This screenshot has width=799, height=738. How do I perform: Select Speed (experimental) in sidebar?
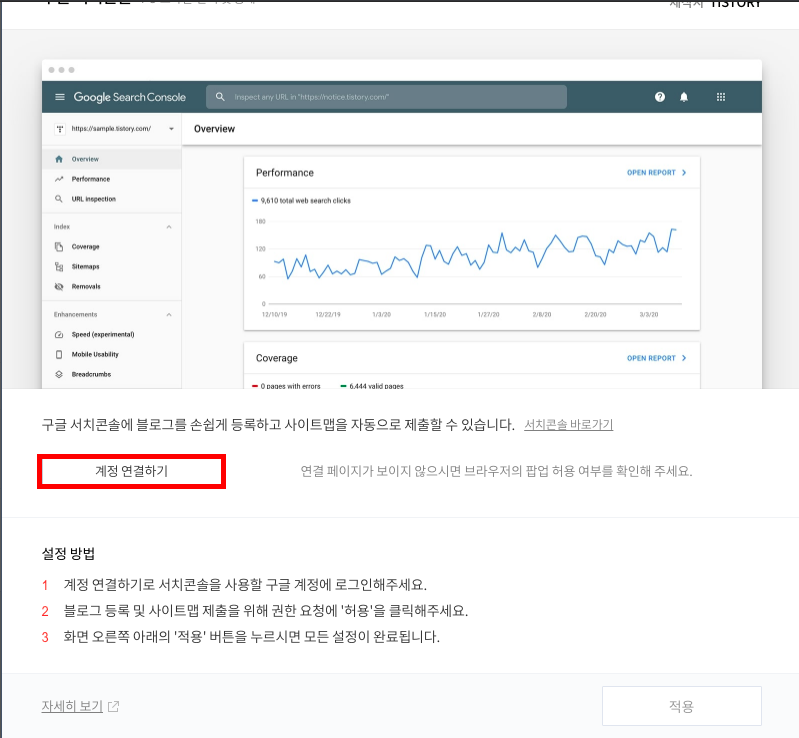pos(112,334)
